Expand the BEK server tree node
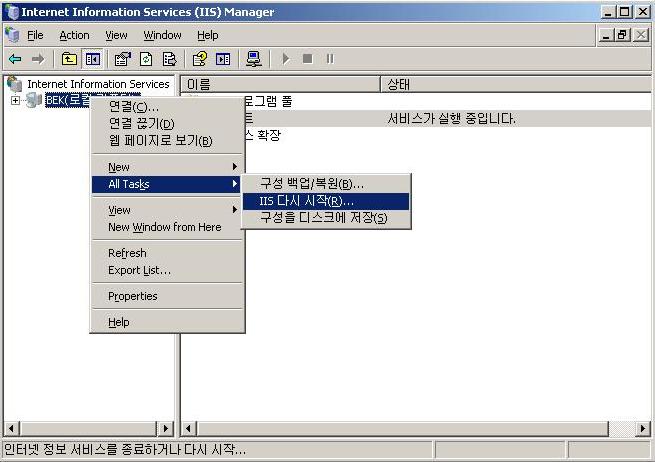 point(15,100)
